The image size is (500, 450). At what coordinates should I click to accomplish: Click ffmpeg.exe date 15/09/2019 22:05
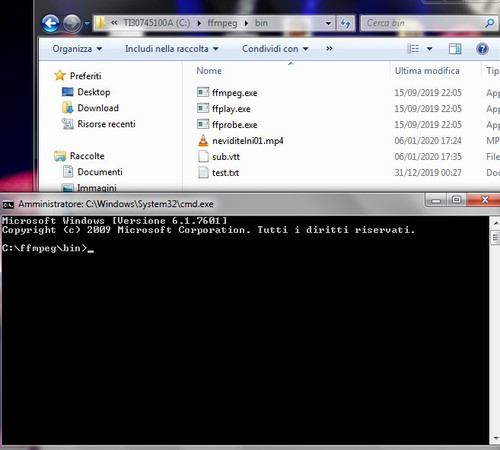(428, 93)
